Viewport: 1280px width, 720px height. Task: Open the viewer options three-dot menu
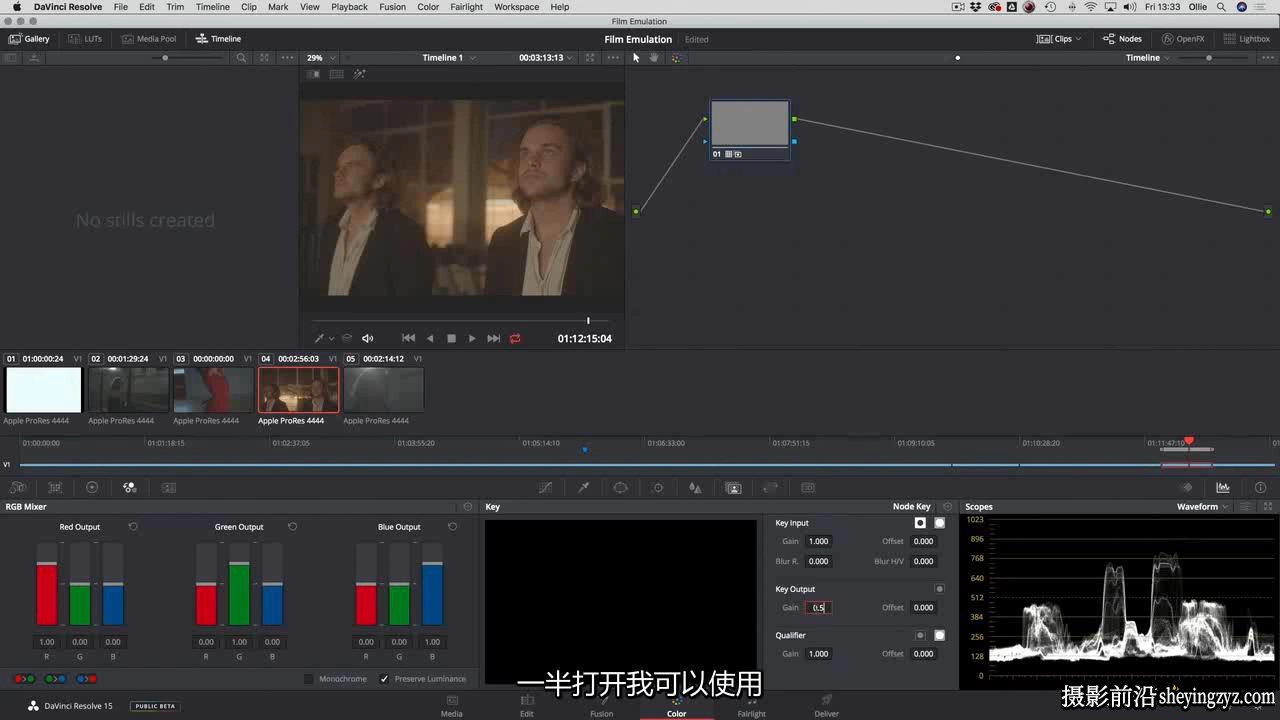tap(613, 58)
